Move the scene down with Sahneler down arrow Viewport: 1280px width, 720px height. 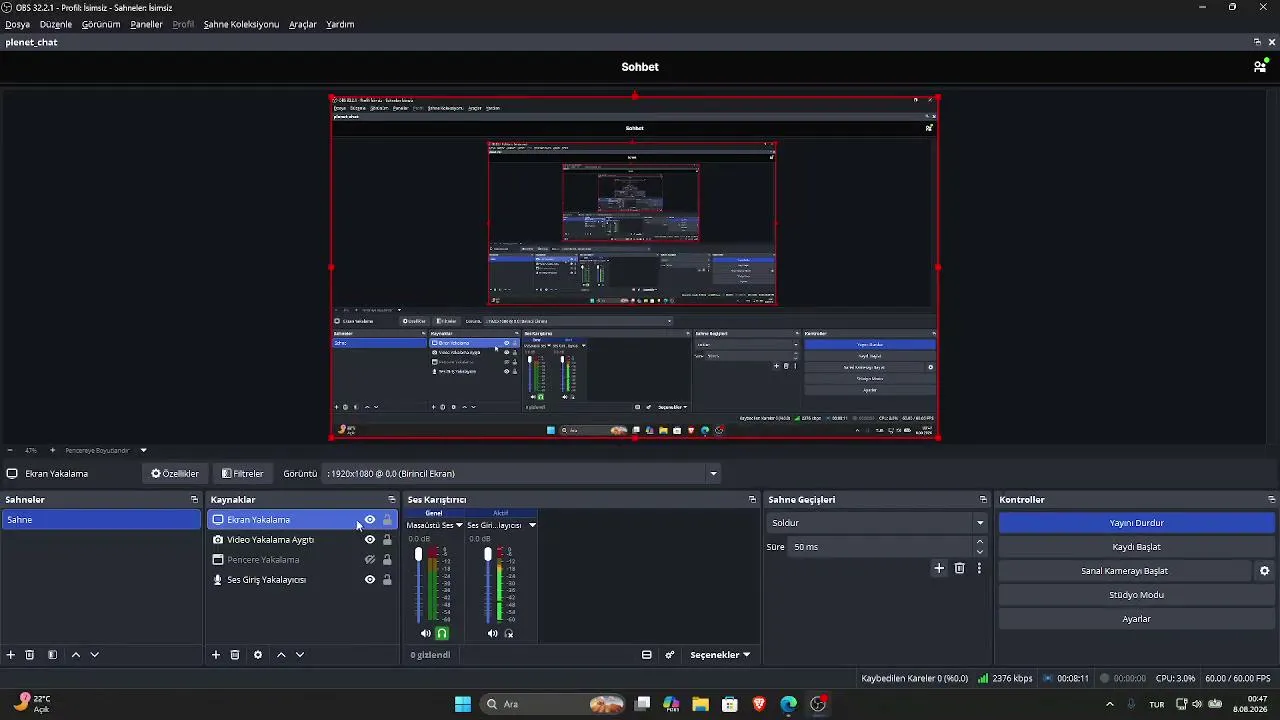click(94, 655)
